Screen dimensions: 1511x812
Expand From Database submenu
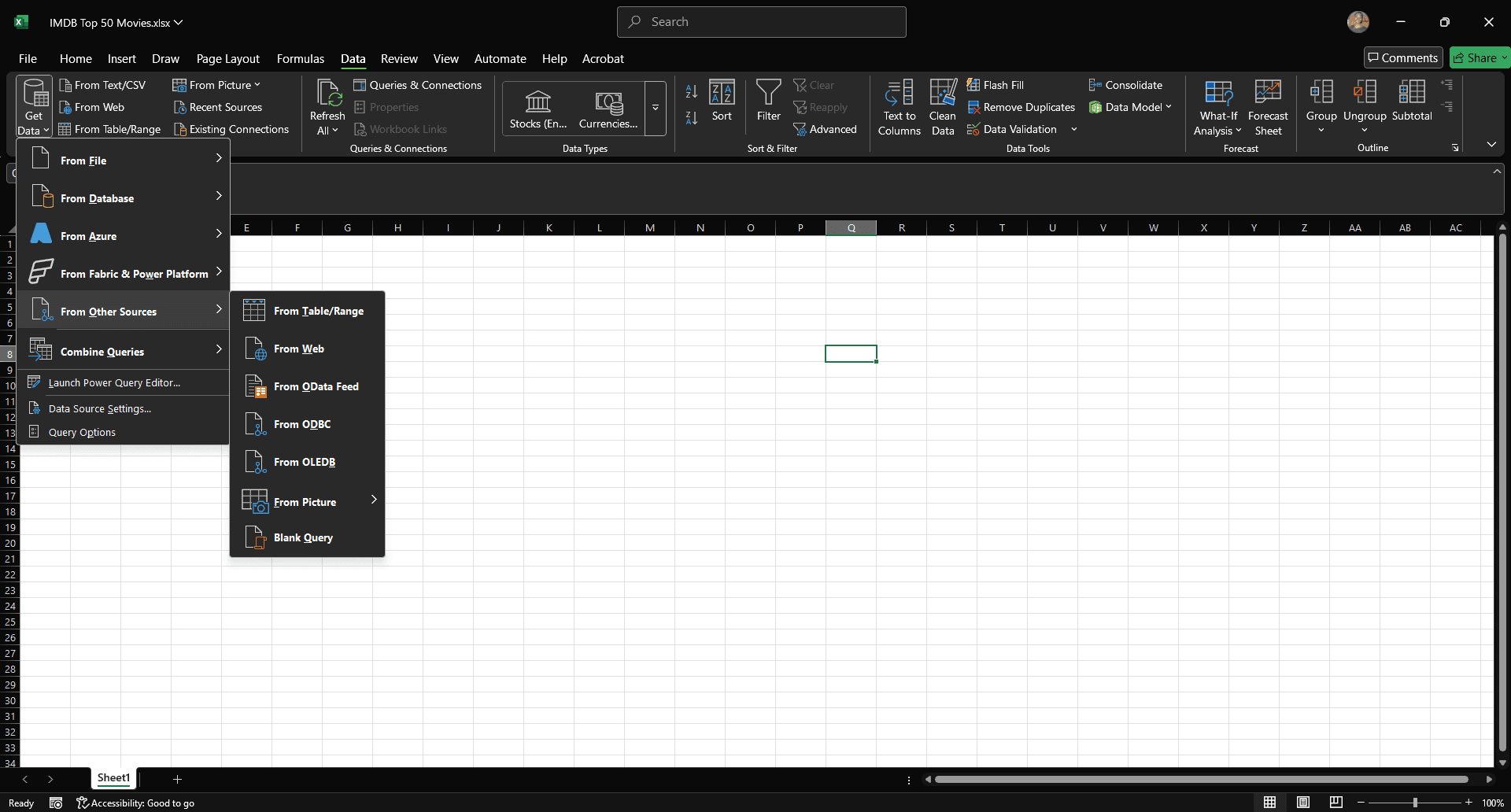124,197
